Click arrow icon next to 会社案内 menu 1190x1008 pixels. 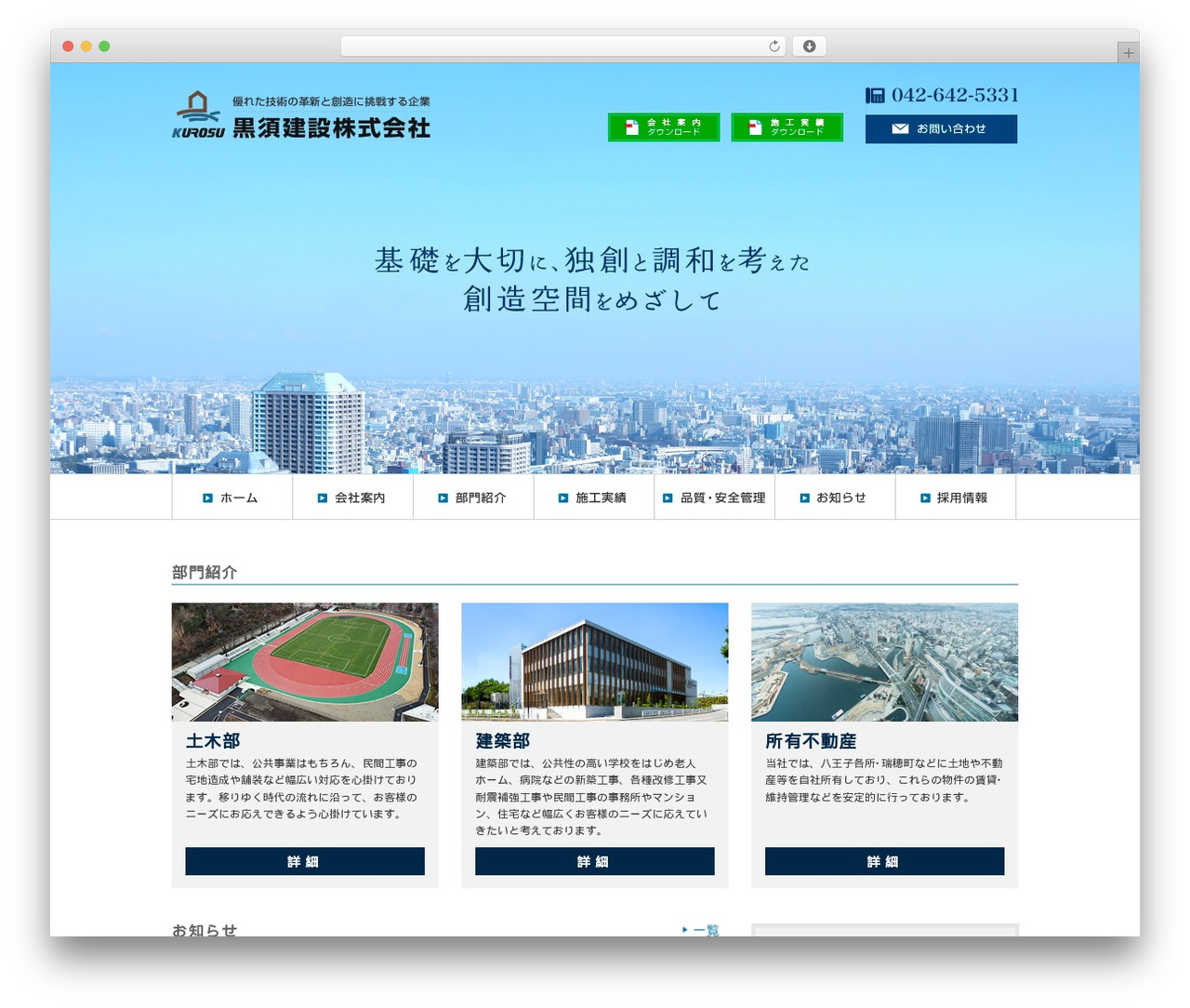click(323, 498)
